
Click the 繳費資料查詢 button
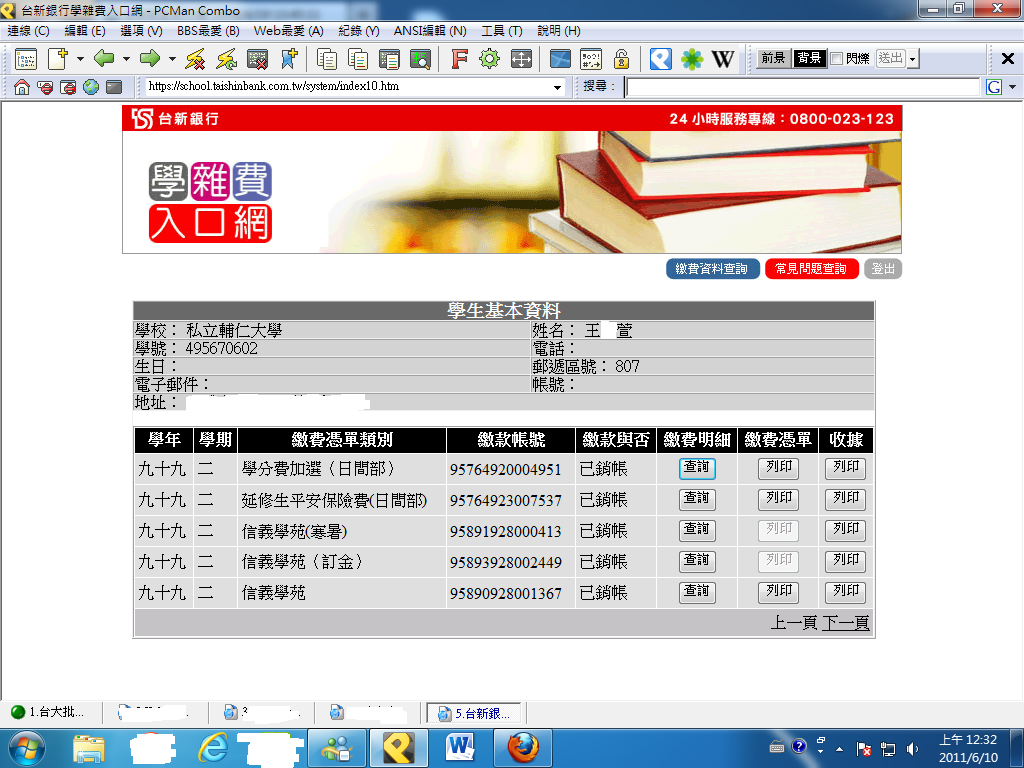712,269
